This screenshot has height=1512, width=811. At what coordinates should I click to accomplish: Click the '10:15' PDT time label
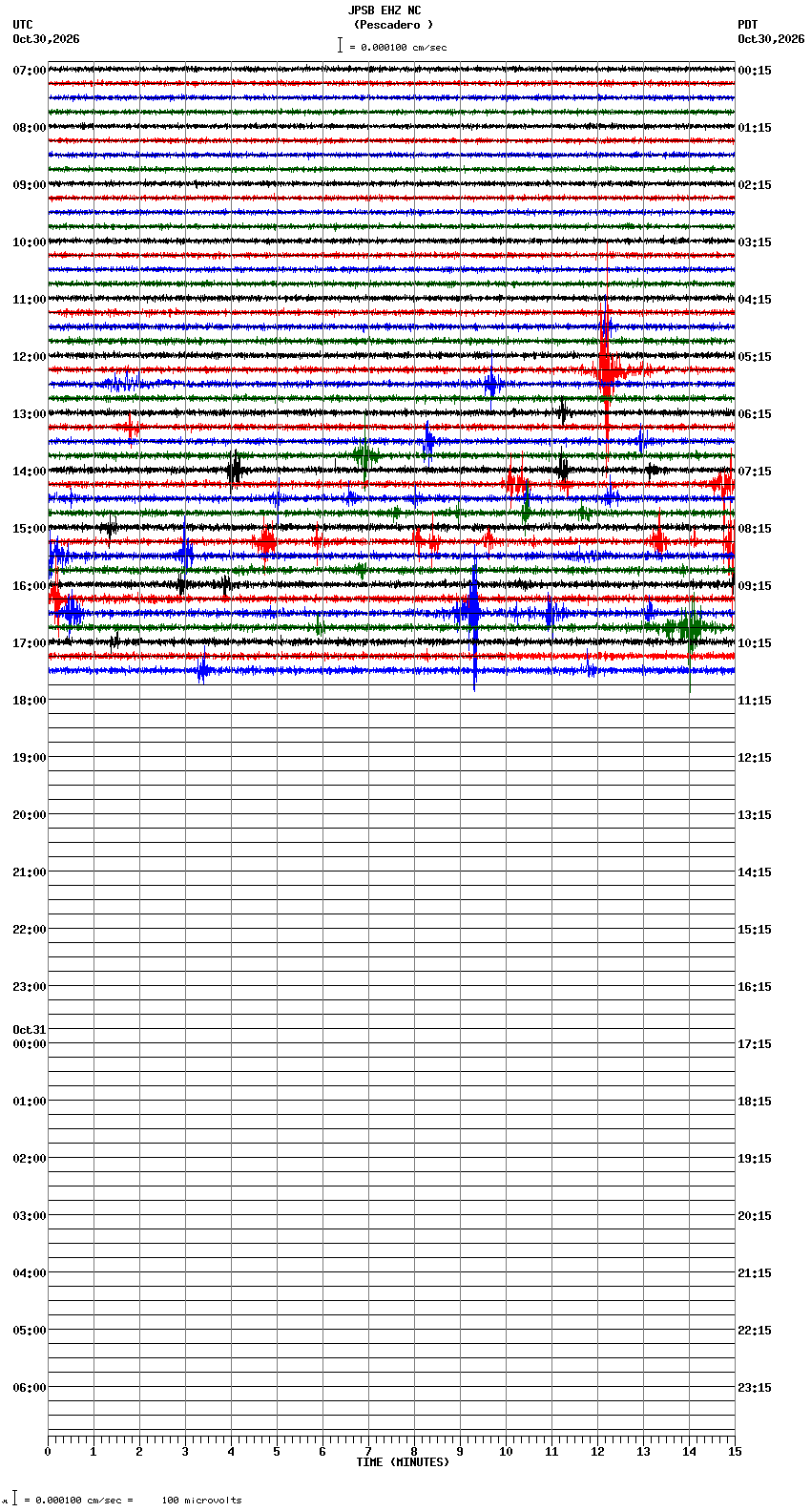click(x=755, y=643)
